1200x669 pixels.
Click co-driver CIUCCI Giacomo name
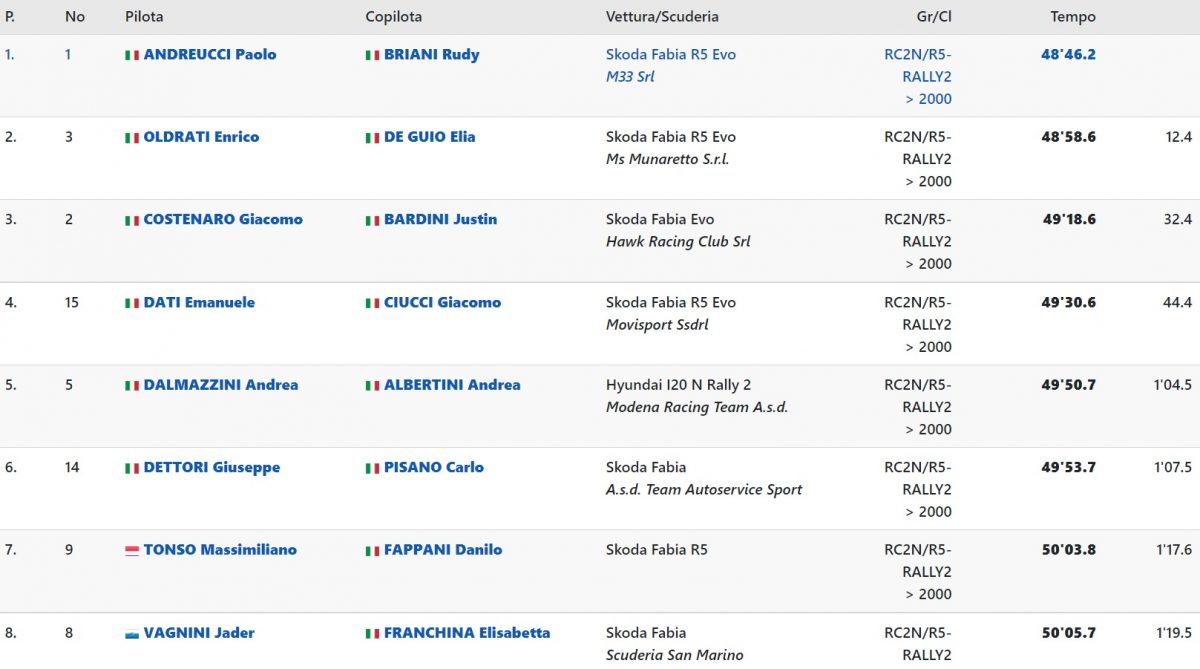tap(442, 302)
